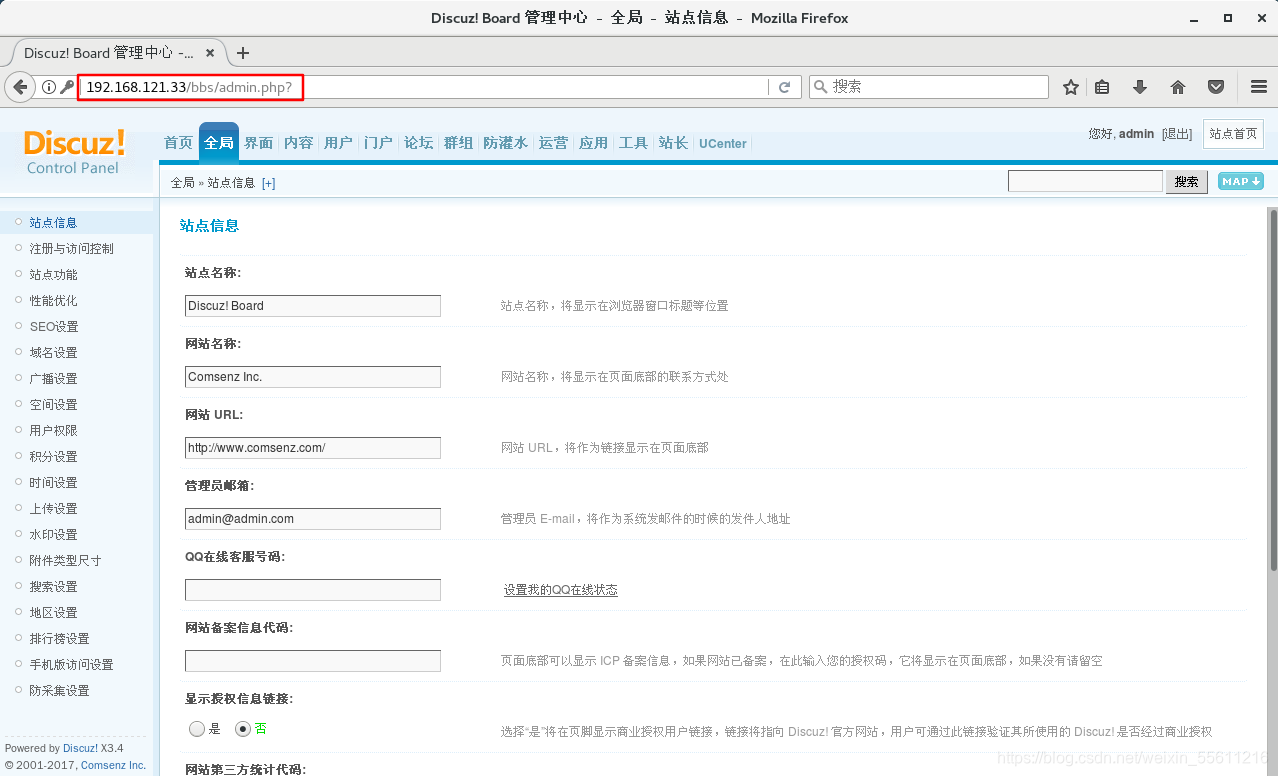Screen dimensions: 1278x776
Task: Open the 门户 top menu
Action: click(379, 143)
